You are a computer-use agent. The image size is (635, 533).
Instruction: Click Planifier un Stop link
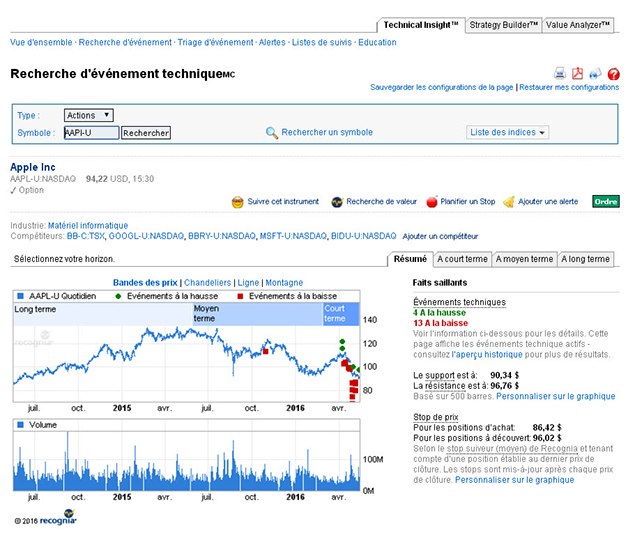468,202
